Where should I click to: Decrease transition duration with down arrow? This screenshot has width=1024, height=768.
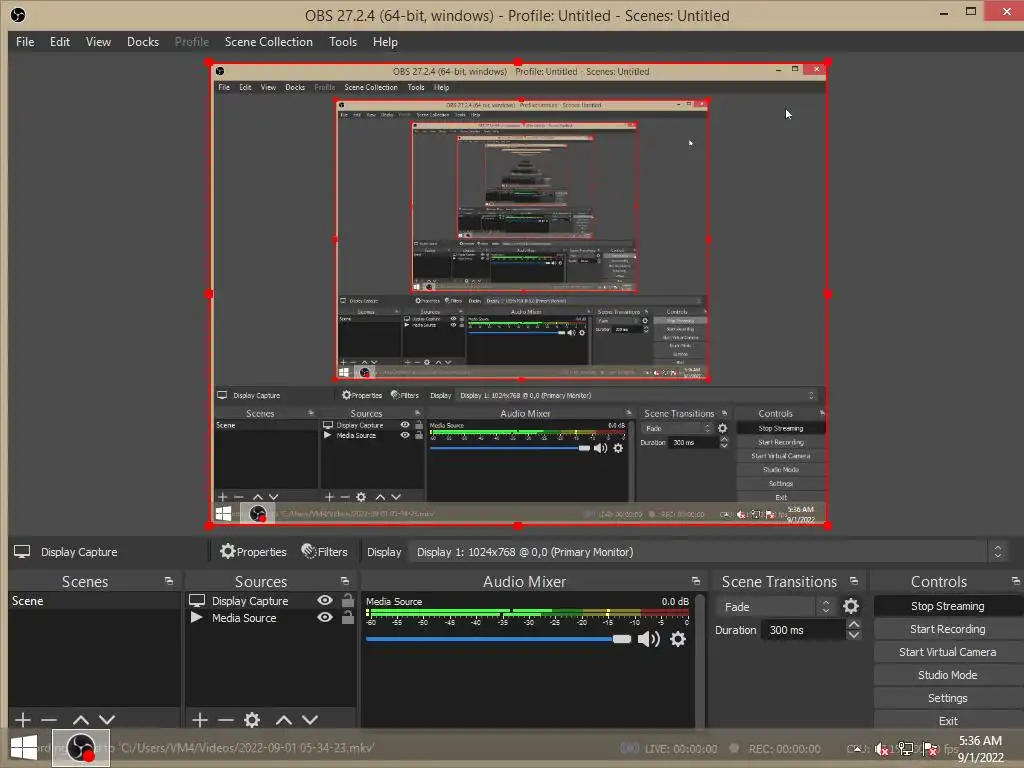tap(854, 635)
